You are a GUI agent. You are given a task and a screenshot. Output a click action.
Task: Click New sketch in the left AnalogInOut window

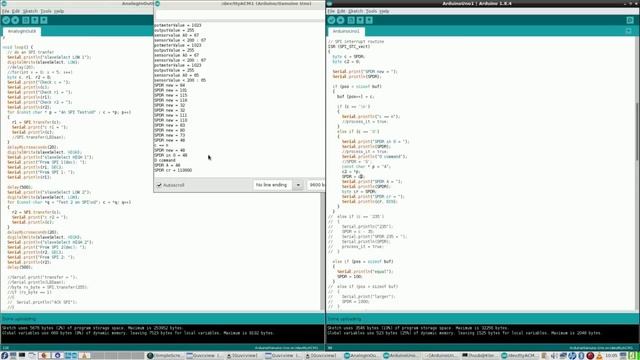click(x=26, y=20)
